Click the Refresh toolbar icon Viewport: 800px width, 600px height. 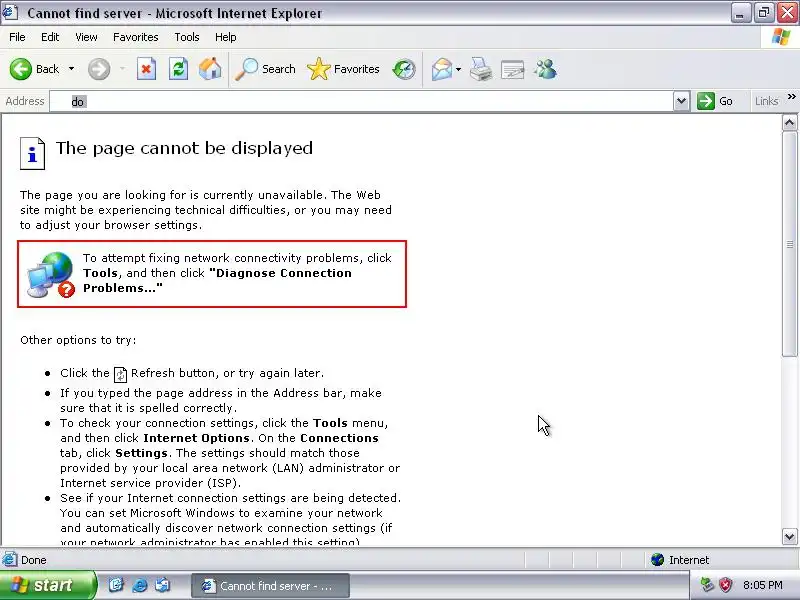pyautogui.click(x=179, y=69)
